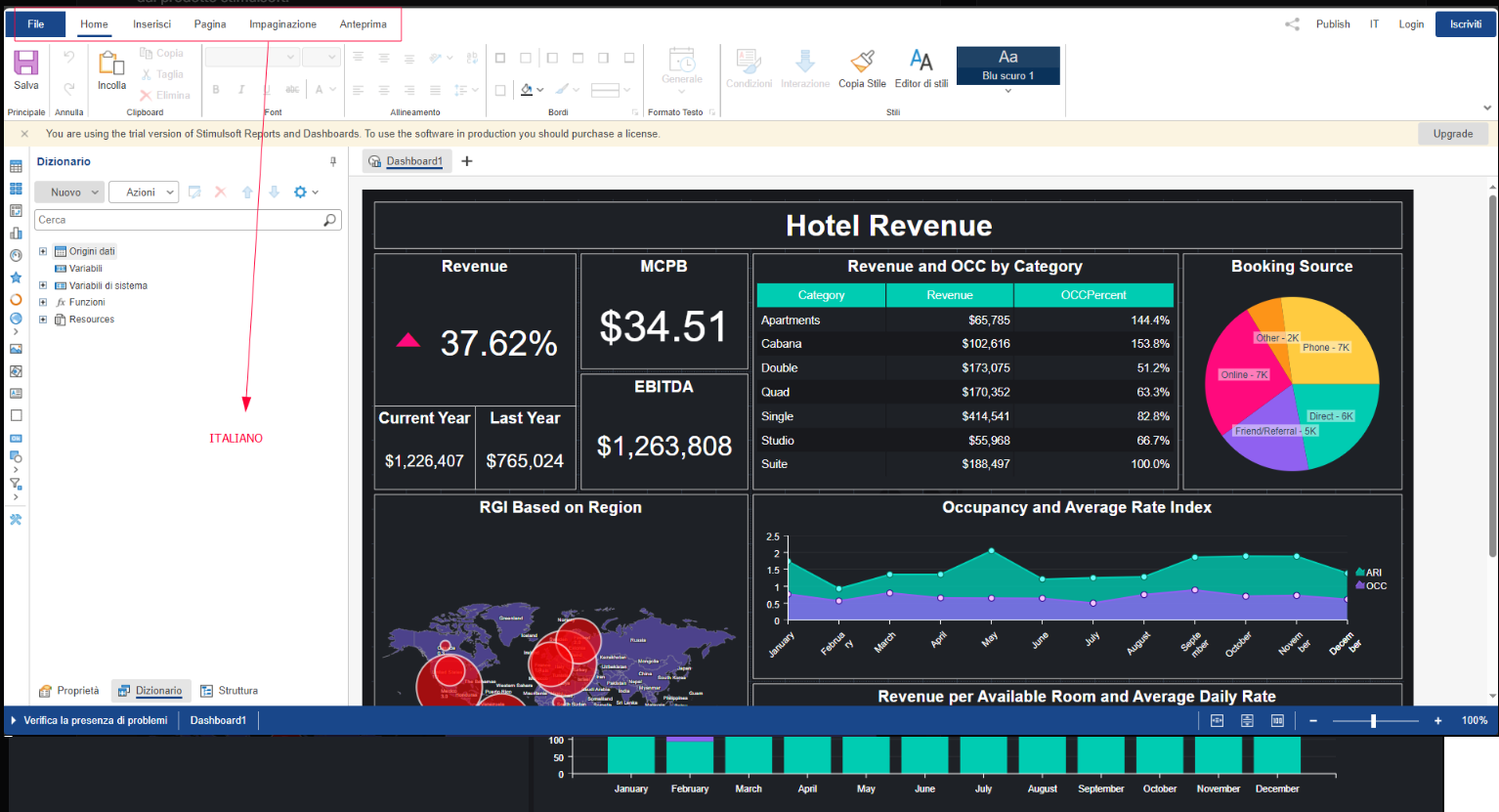Open the tools wrench icon in sidebar
Screen dimensions: 1499x812
point(16,520)
